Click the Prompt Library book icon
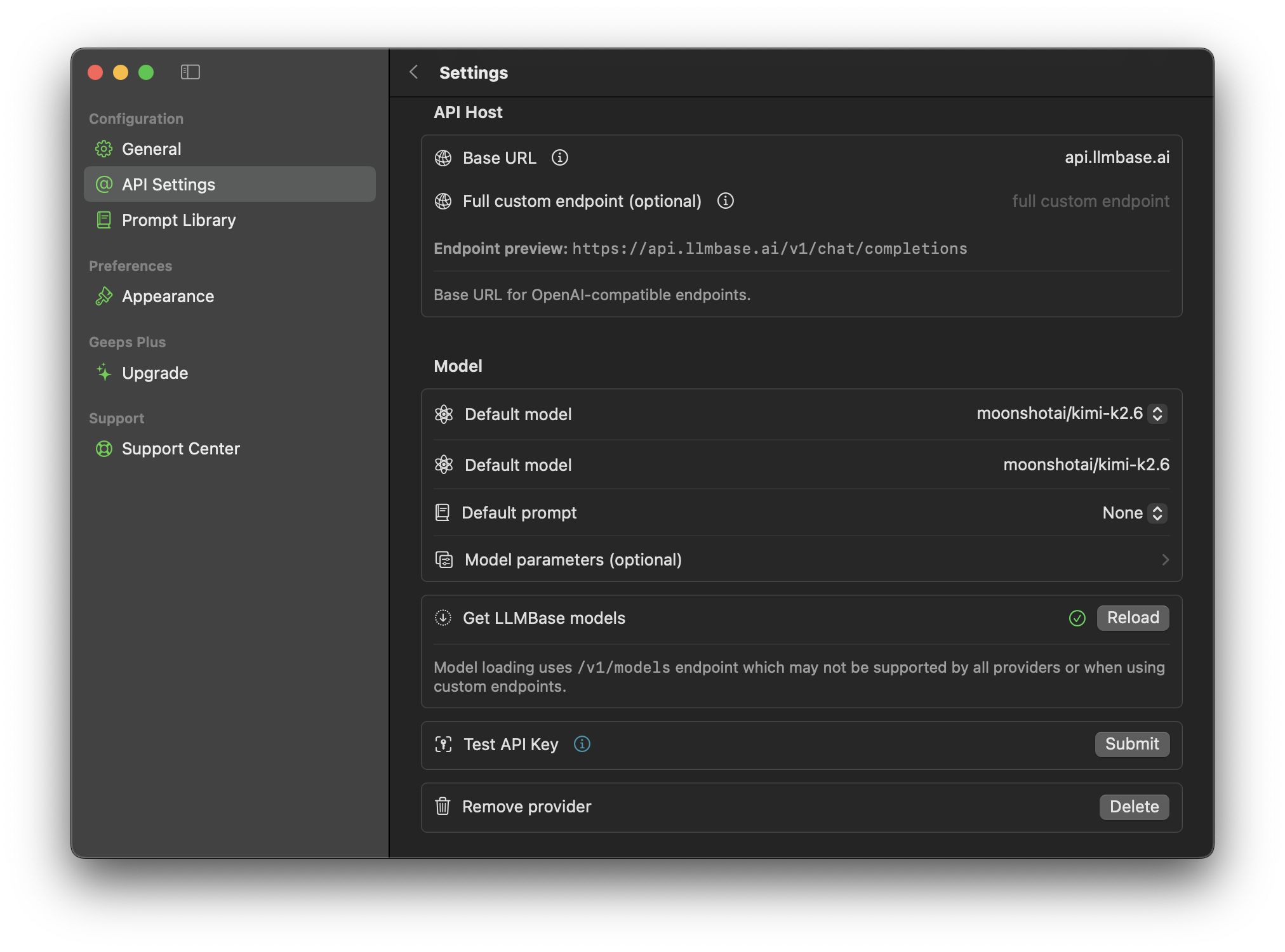The height and width of the screenshot is (952, 1285). coord(104,220)
